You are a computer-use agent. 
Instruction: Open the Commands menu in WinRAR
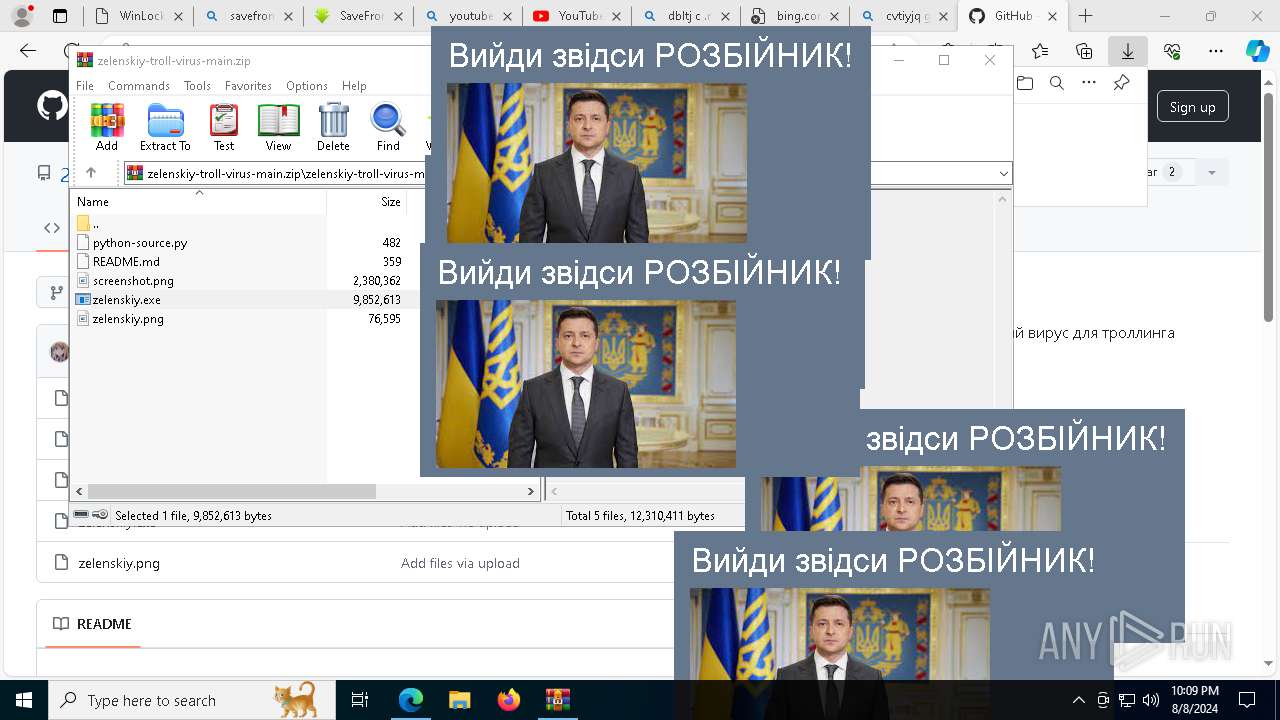coord(139,86)
